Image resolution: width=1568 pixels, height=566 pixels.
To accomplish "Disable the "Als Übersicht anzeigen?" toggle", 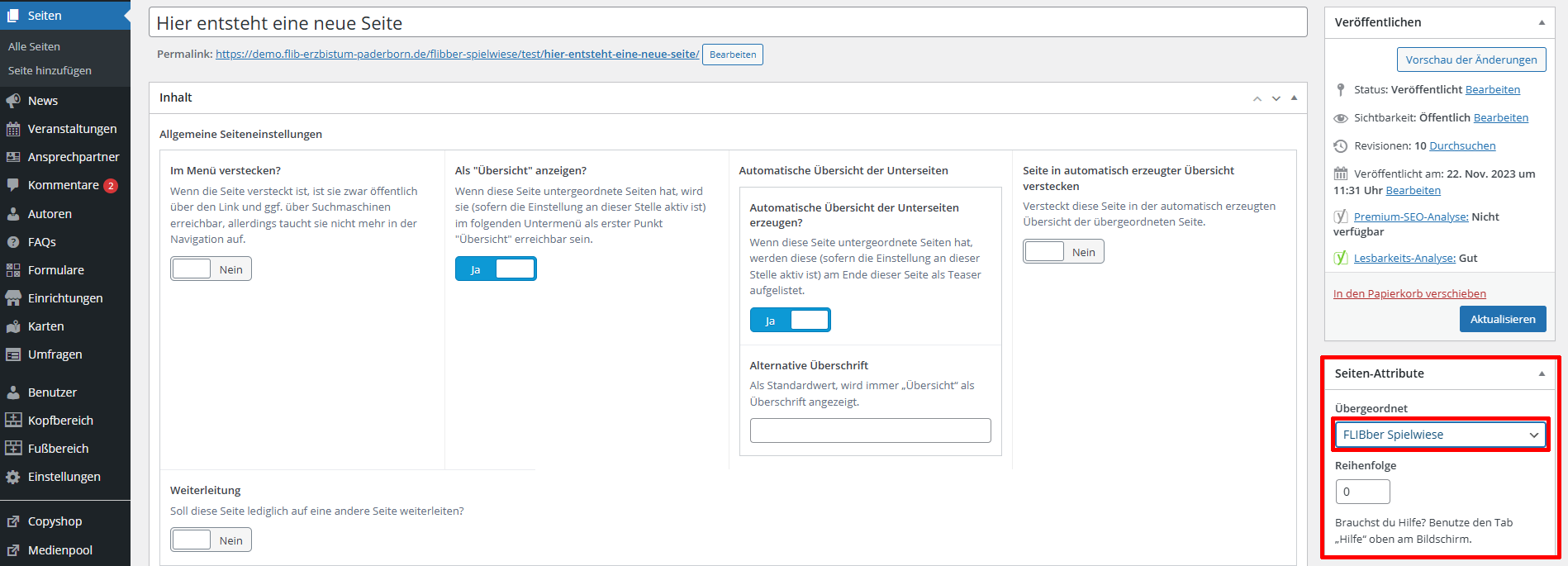I will pyautogui.click(x=496, y=269).
